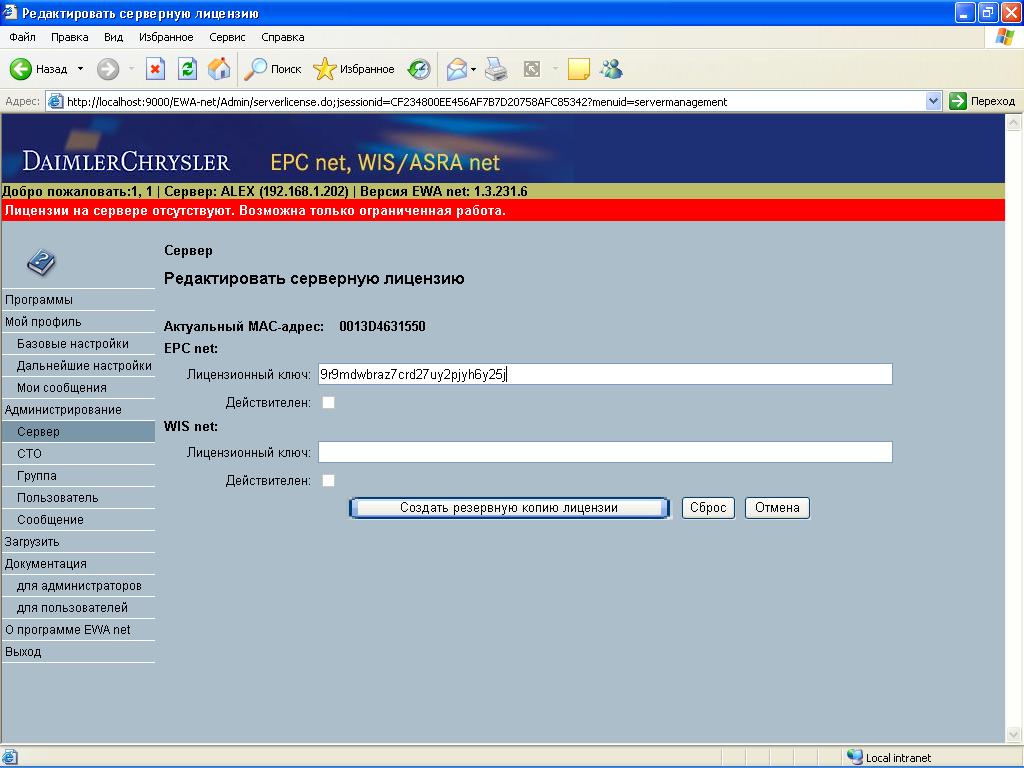Click the Home page icon

[219, 69]
